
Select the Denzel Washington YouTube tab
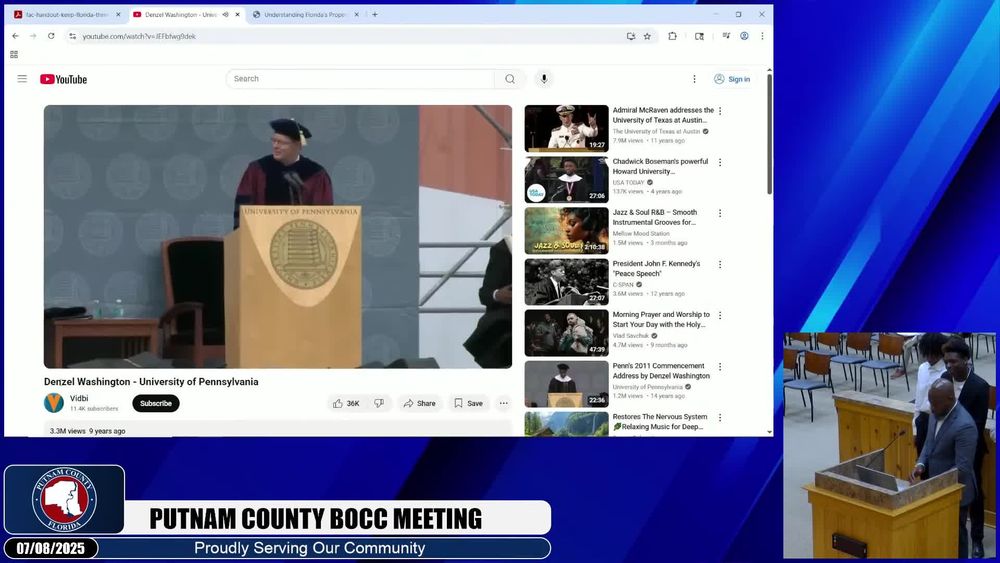pyautogui.click(x=181, y=15)
